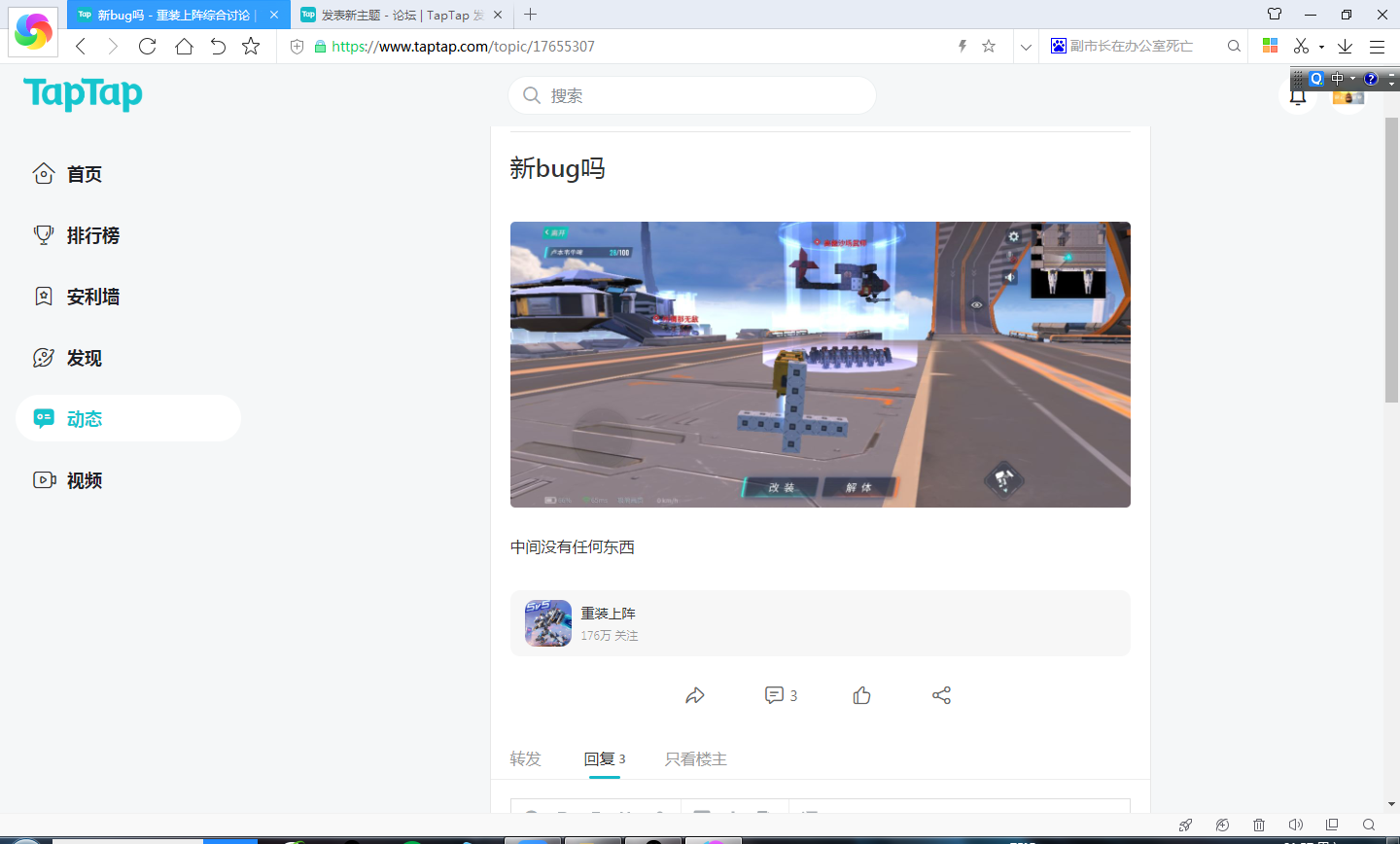
Task: Click the leaf-plus icon in status bar
Action: (x=1222, y=825)
